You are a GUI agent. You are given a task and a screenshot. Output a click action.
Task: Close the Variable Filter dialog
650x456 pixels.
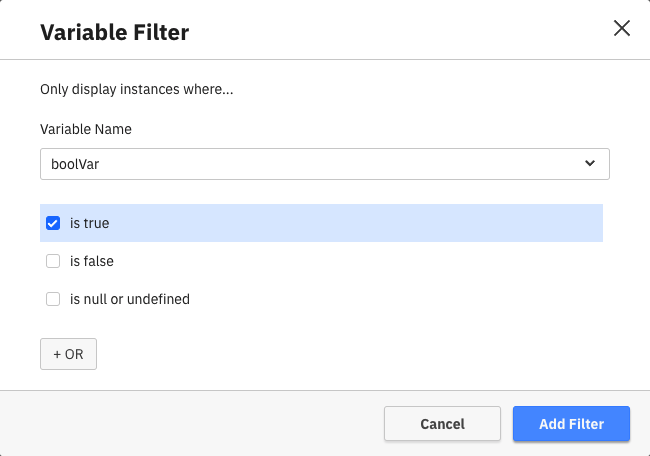click(622, 28)
